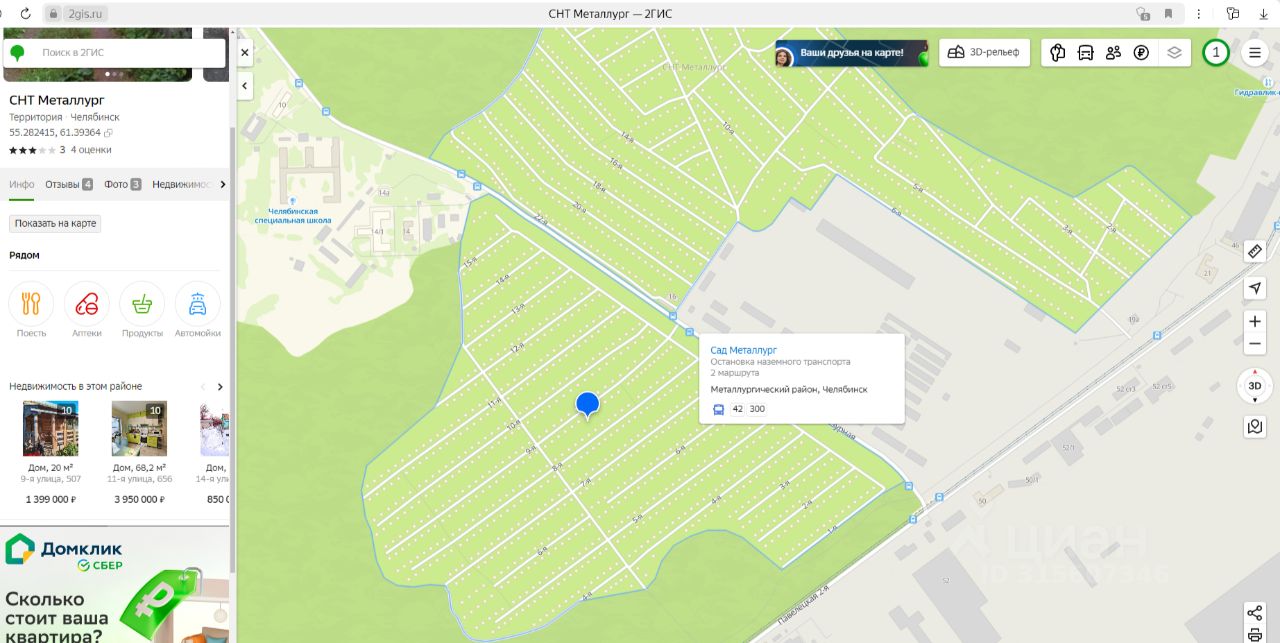Click the photo carousel indicator dots

tap(115, 73)
